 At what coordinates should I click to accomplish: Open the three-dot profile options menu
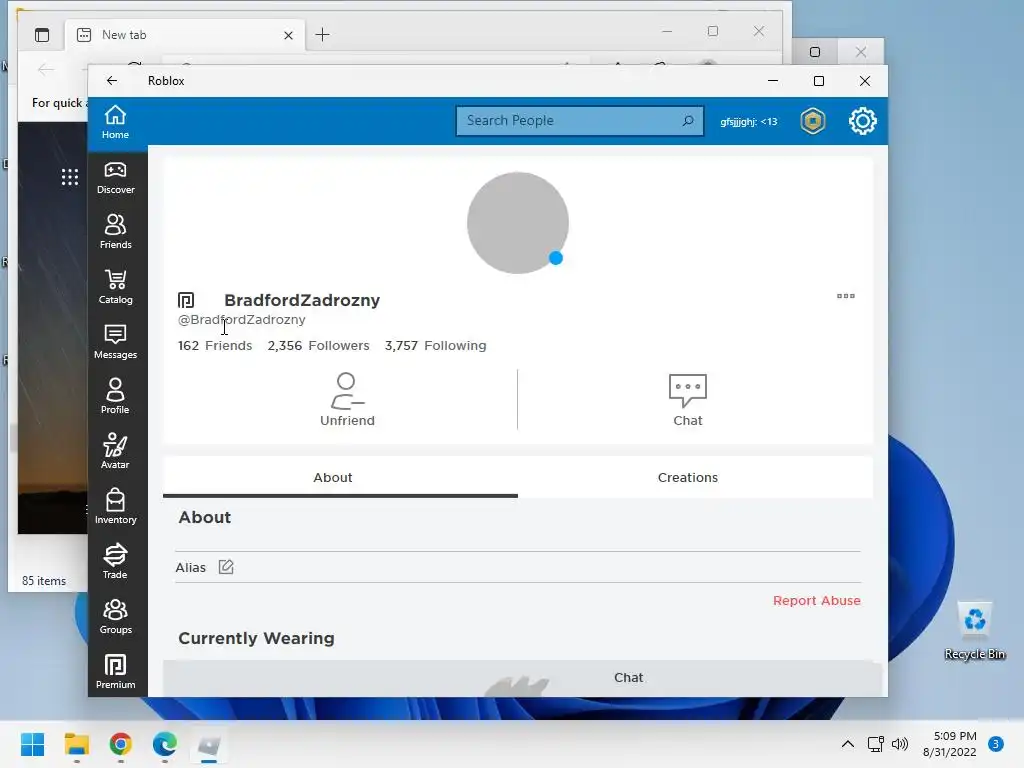(846, 296)
